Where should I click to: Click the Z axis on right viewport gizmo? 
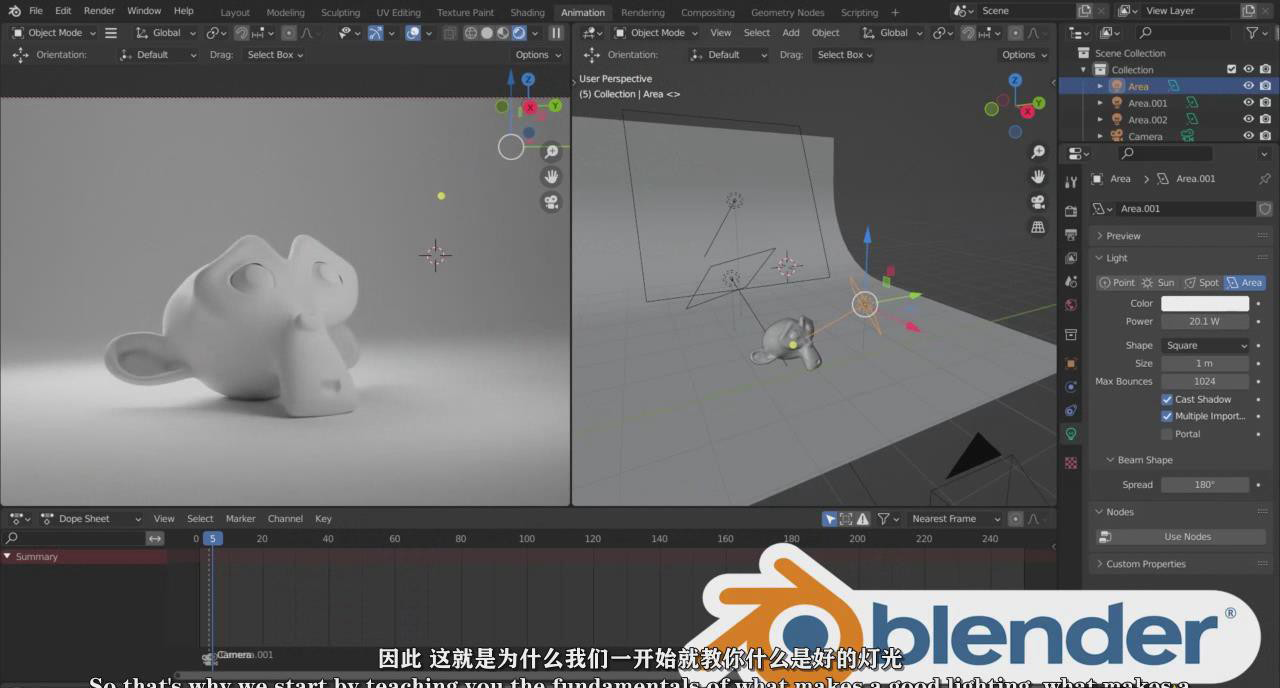coord(1016,79)
